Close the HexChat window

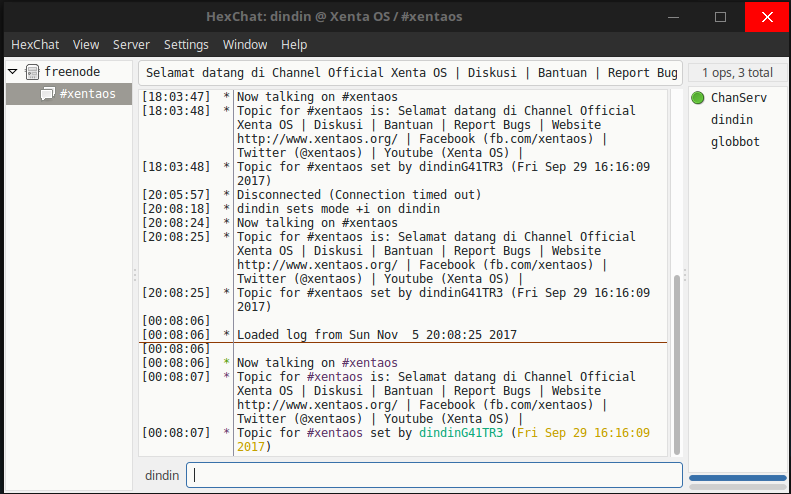pyautogui.click(x=767, y=17)
